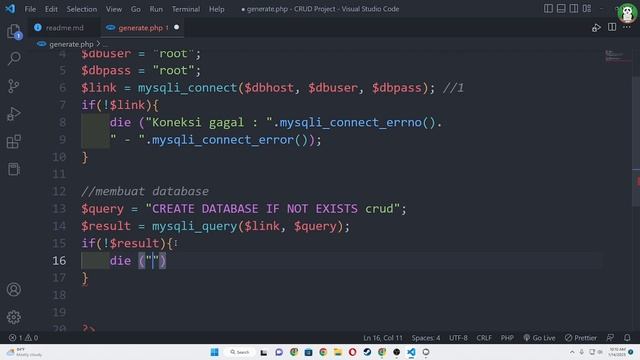Toggle the bottom panel layout icon

click(561, 9)
